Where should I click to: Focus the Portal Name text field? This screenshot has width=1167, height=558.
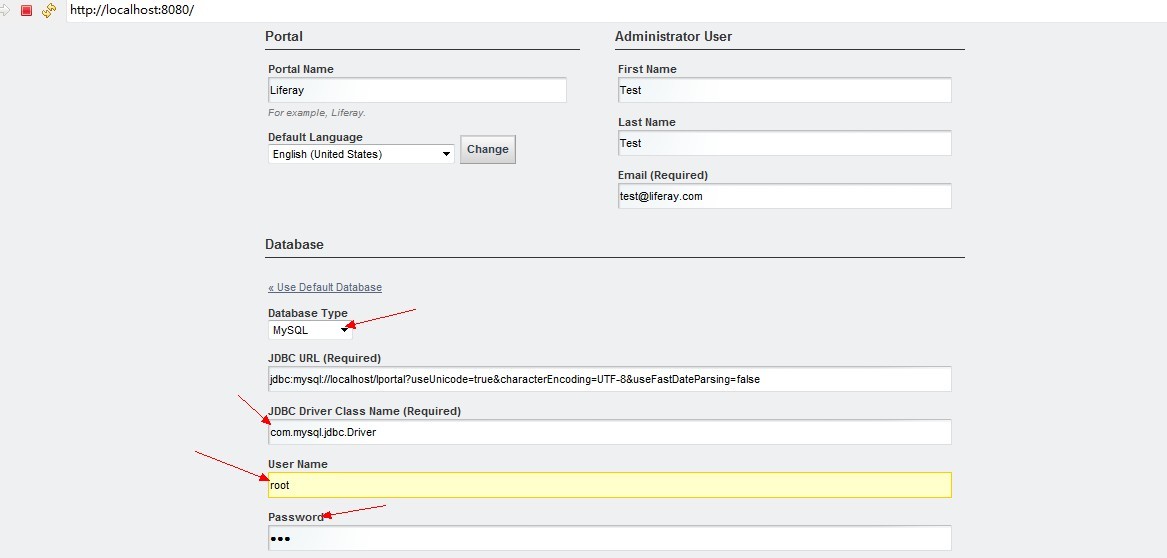click(x=416, y=90)
